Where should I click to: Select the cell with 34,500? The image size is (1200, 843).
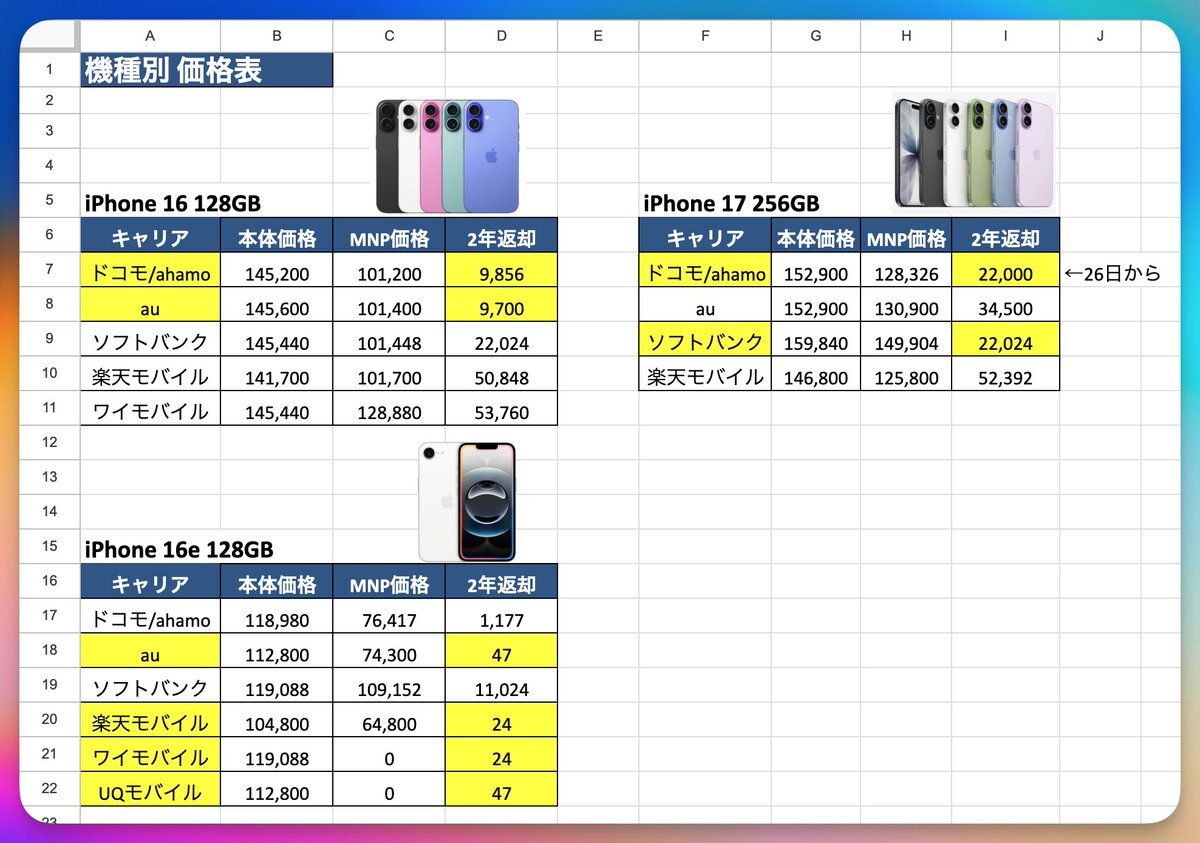pyautogui.click(x=1005, y=305)
